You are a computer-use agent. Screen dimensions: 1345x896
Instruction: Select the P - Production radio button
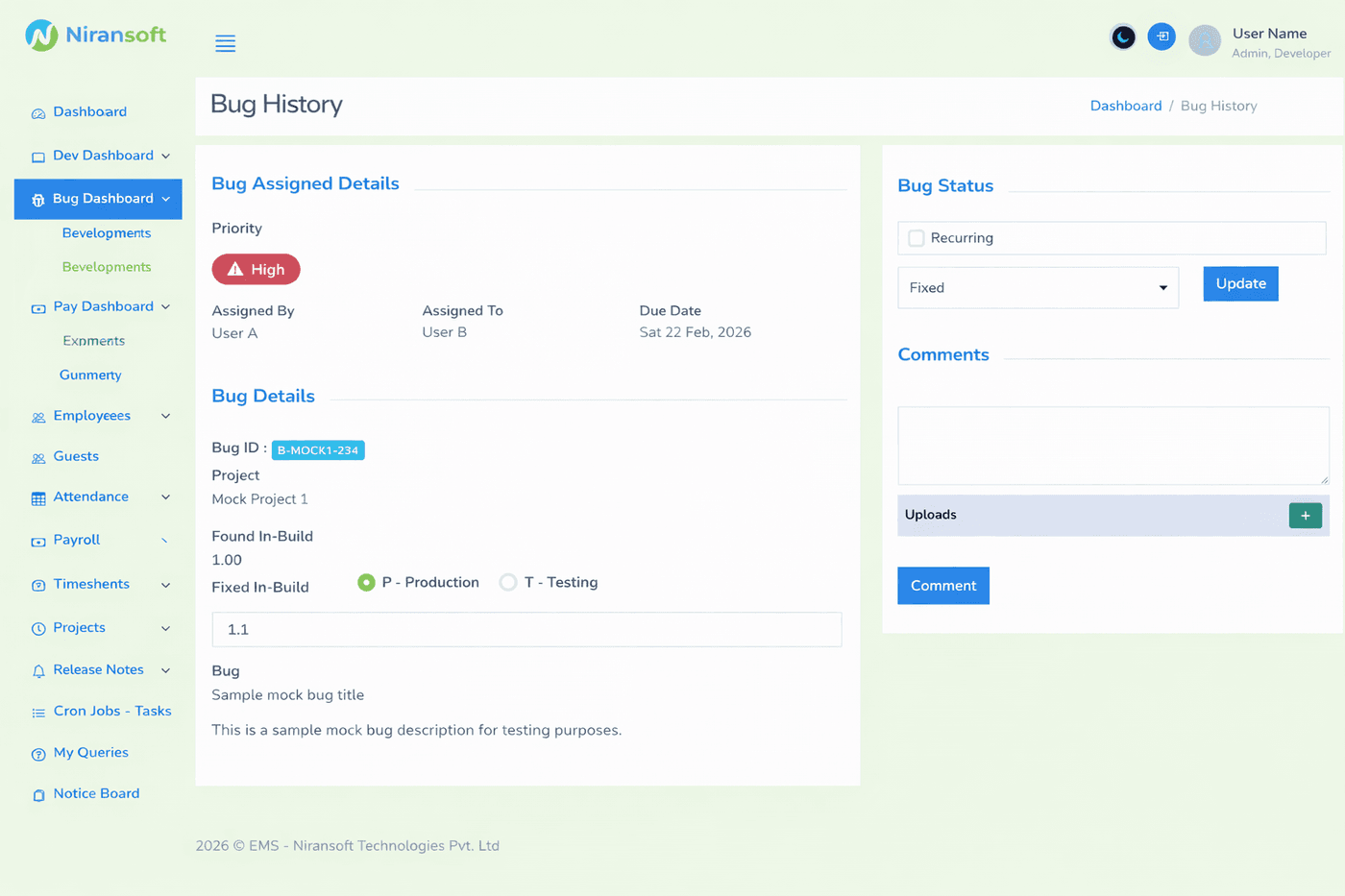point(367,582)
